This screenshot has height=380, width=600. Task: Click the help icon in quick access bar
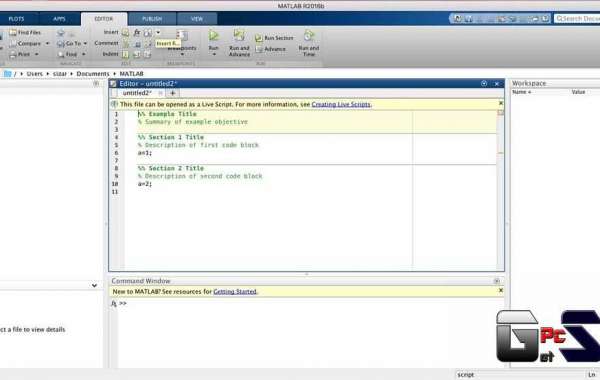tap(546, 18)
